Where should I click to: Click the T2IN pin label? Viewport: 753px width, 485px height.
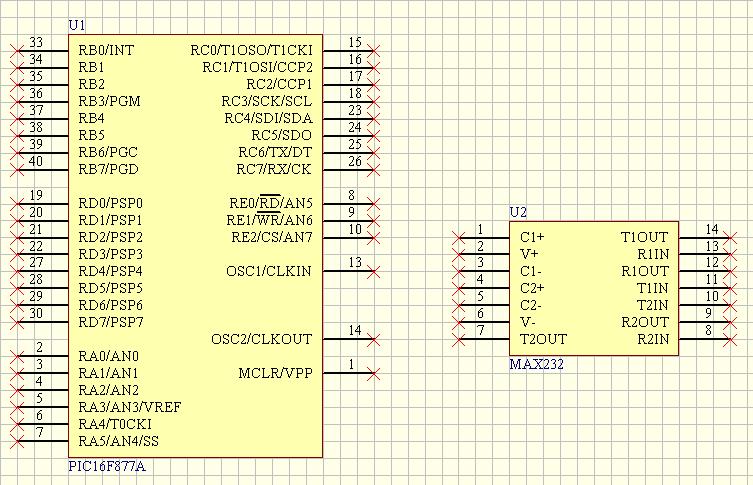pyautogui.click(x=652, y=305)
